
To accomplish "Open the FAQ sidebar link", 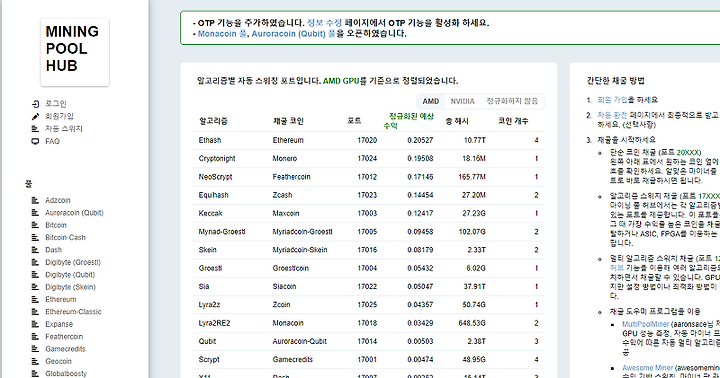I will coord(52,141).
